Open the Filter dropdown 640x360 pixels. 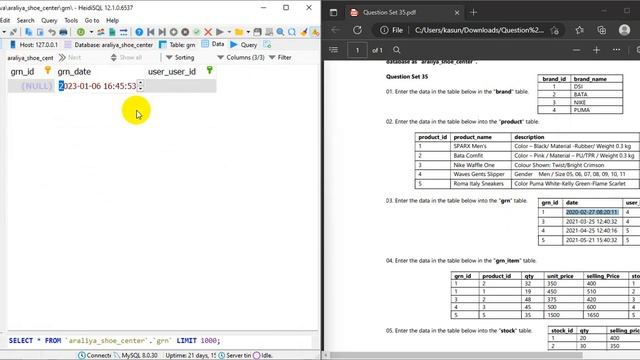click(280, 58)
